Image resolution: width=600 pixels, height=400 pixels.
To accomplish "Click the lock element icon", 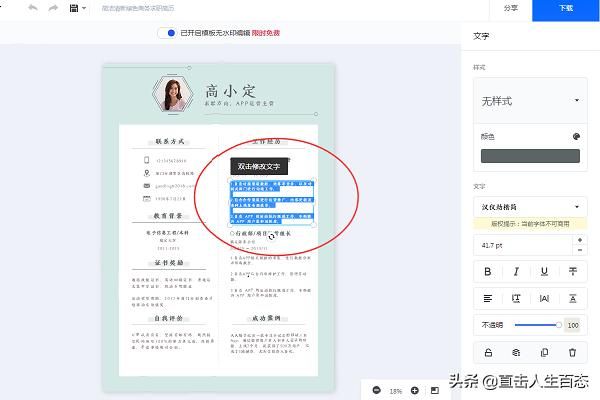I will click(488, 353).
